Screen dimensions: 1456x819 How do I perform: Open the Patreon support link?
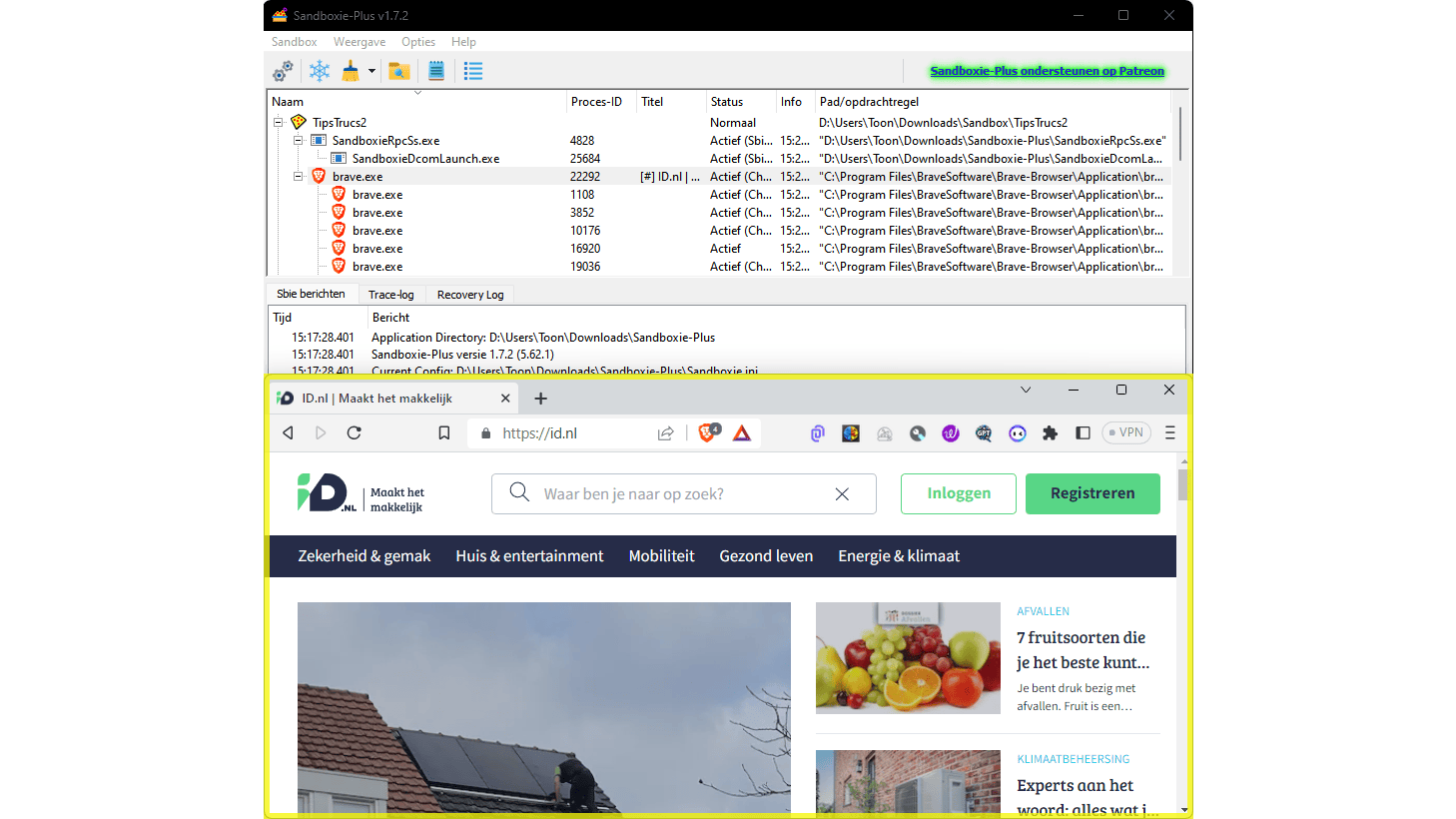pos(1047,71)
